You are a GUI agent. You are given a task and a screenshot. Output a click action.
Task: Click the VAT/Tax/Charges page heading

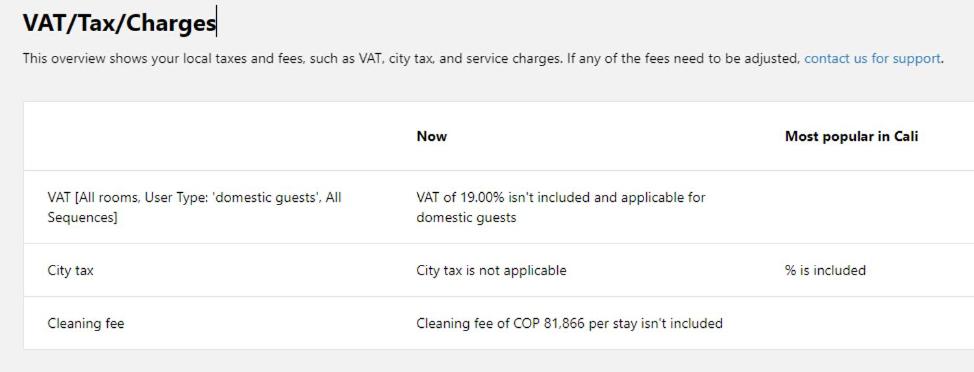tap(119, 23)
